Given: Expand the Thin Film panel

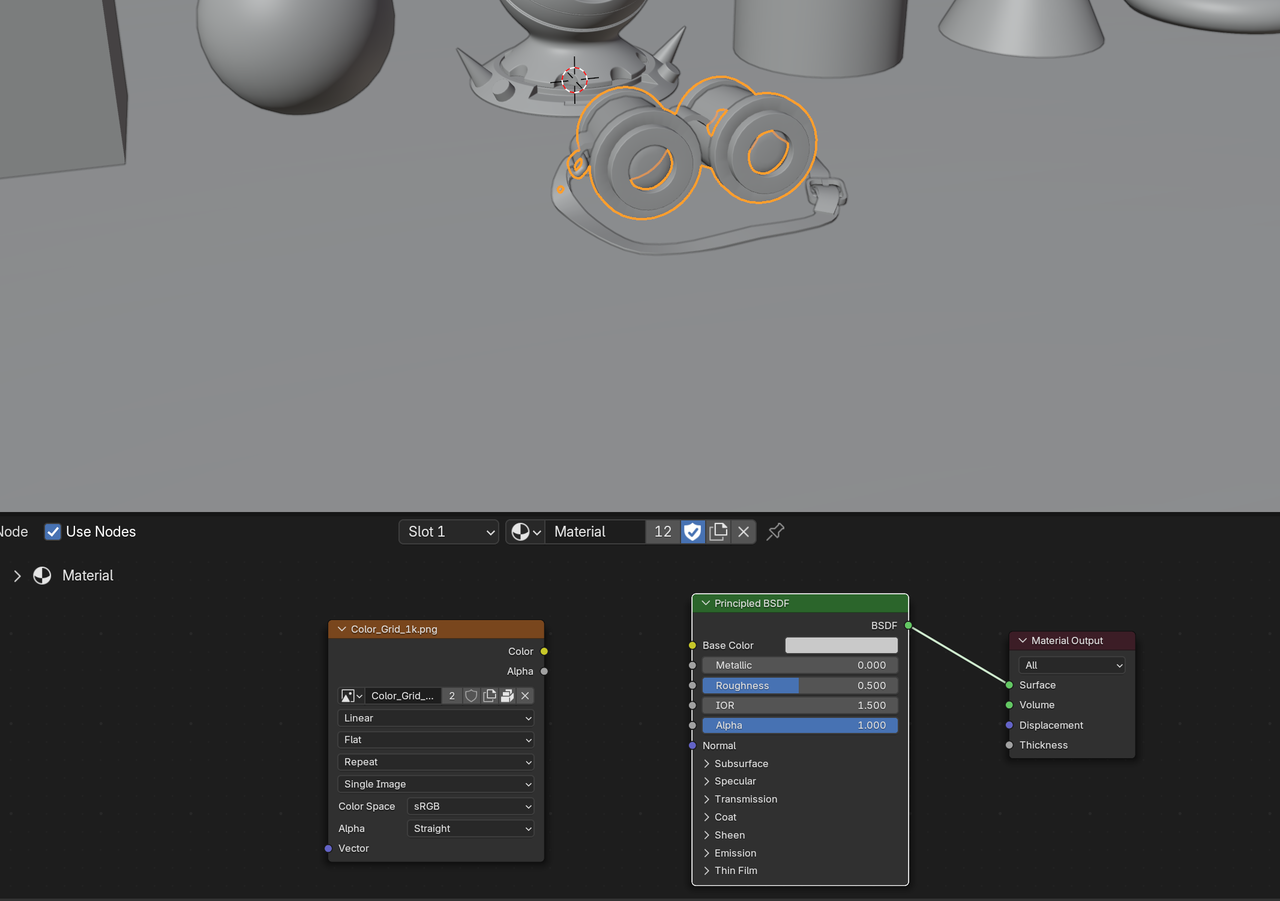Looking at the screenshot, I should click(707, 871).
